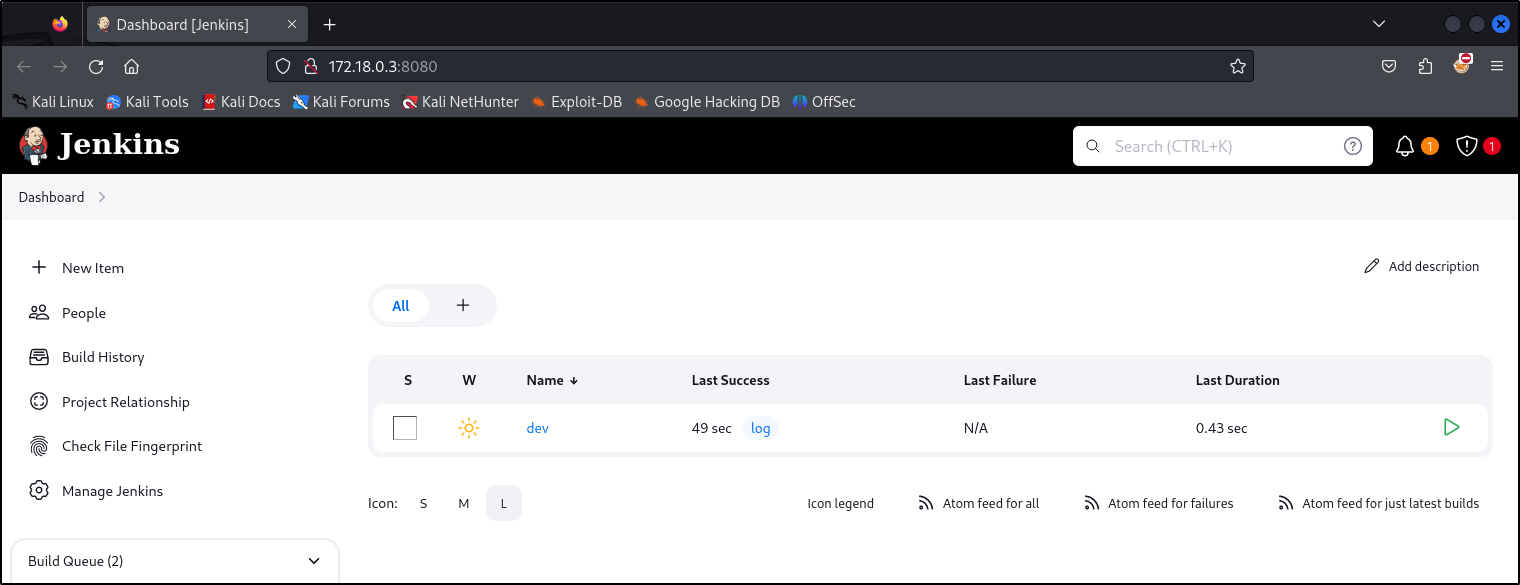Open Check File Fingerprint page

click(131, 446)
